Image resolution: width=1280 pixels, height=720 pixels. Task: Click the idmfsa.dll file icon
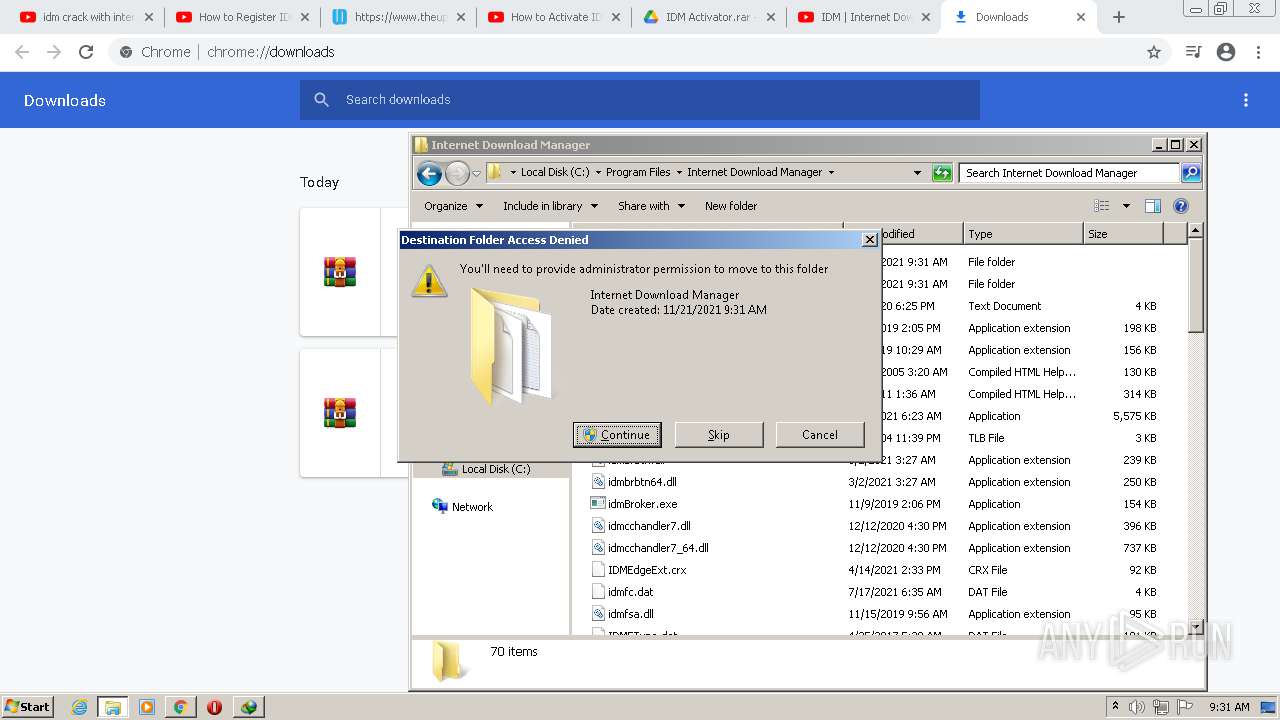pyautogui.click(x=598, y=614)
